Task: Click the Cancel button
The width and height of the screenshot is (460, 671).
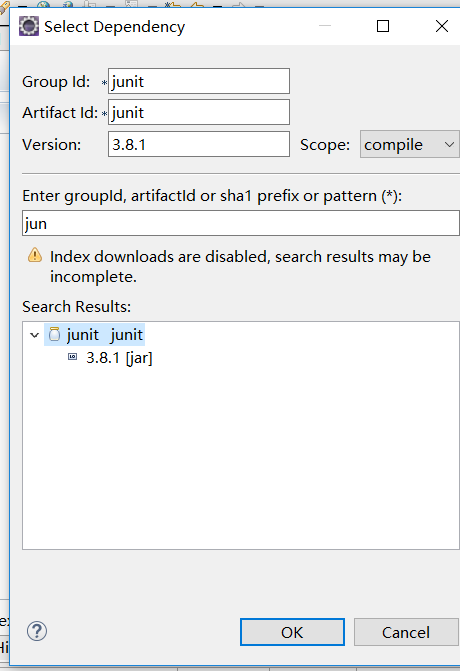Action: pos(406,632)
